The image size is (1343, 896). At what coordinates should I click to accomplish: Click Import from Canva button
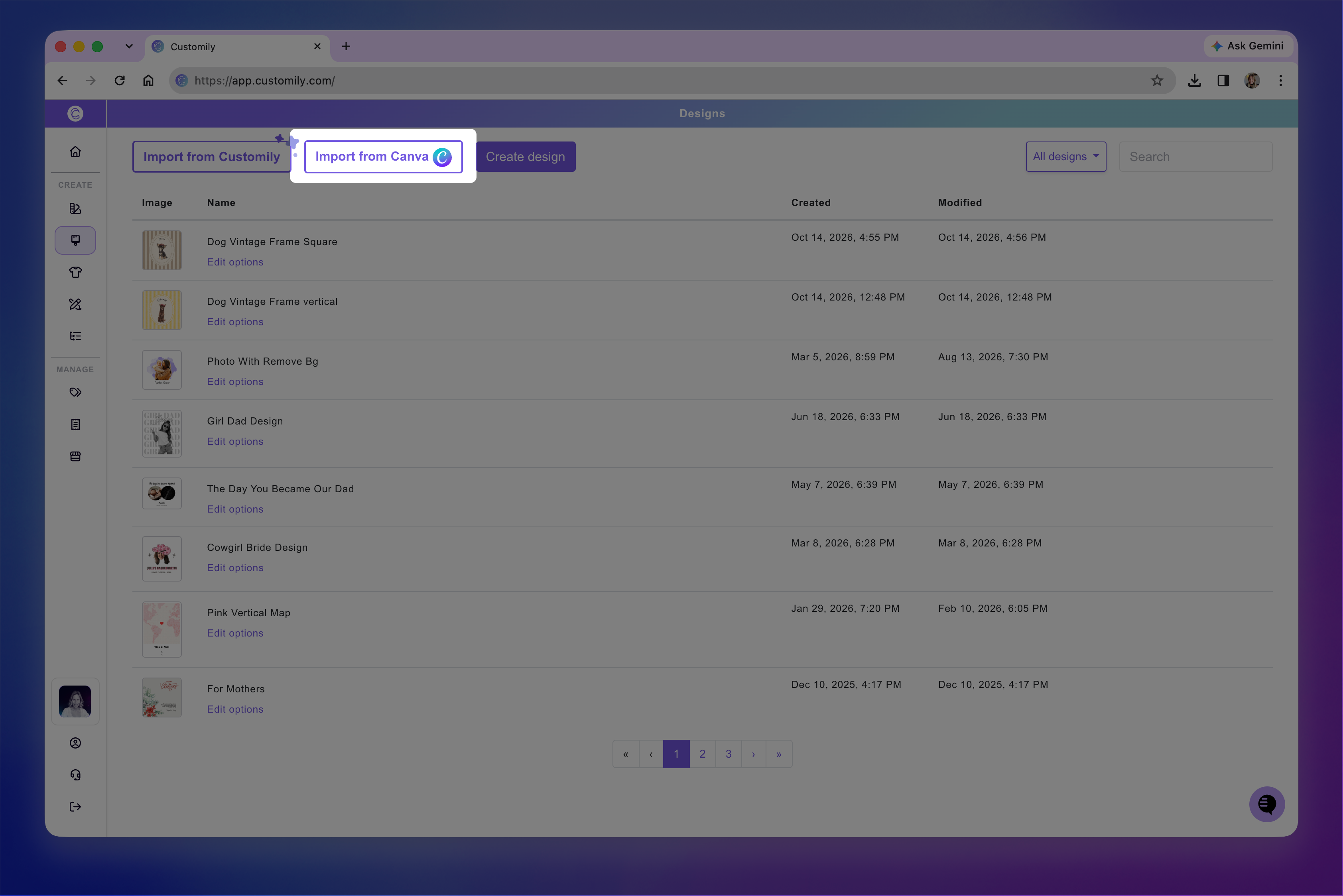383,157
